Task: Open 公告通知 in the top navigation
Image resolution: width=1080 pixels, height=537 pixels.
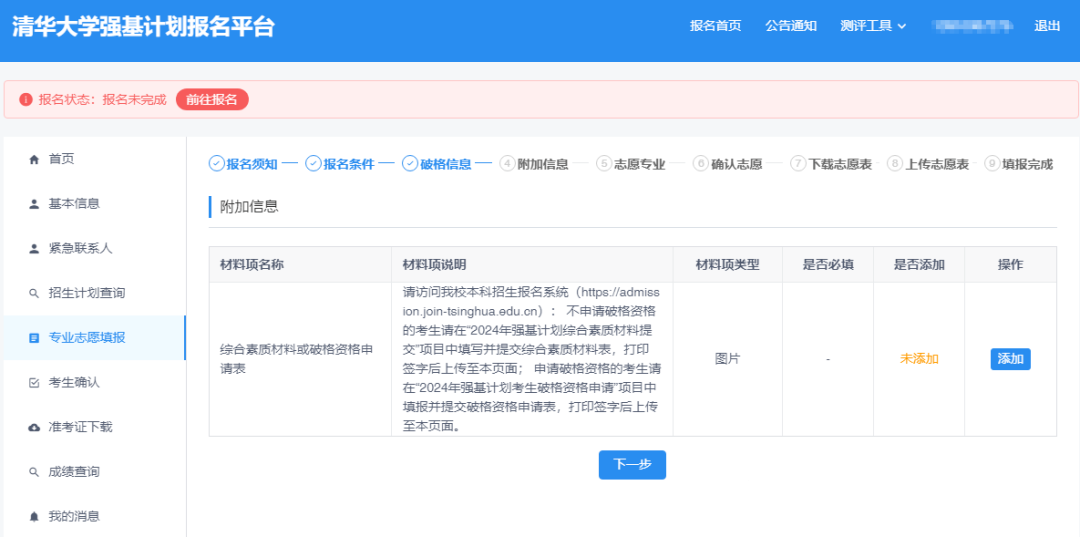Action: click(x=791, y=26)
